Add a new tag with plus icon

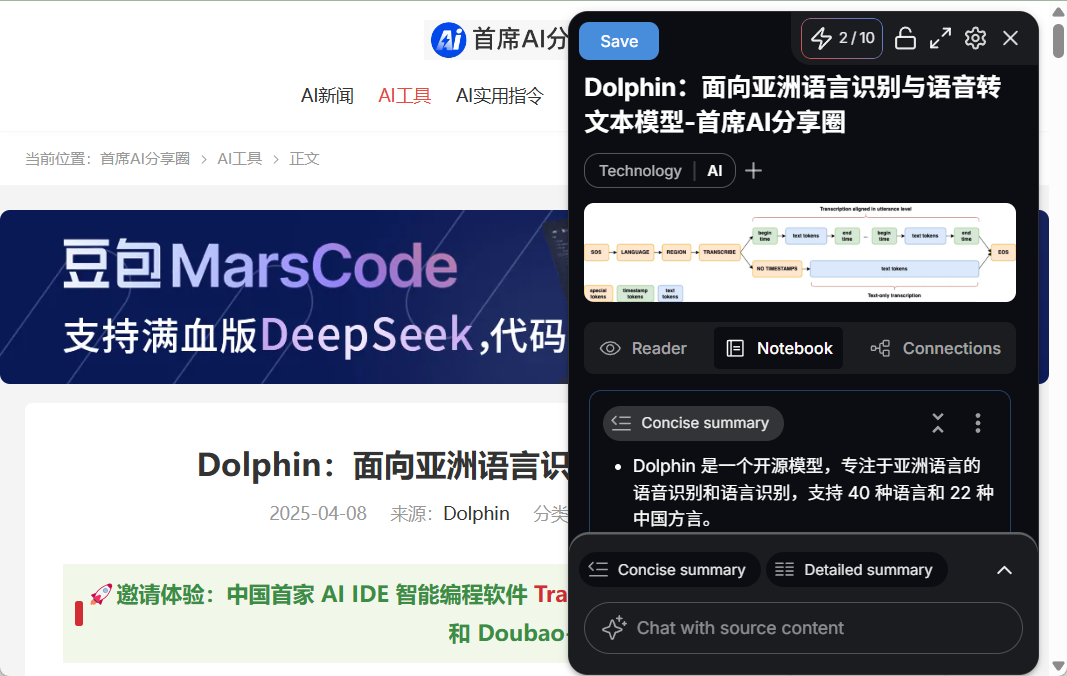point(753,171)
